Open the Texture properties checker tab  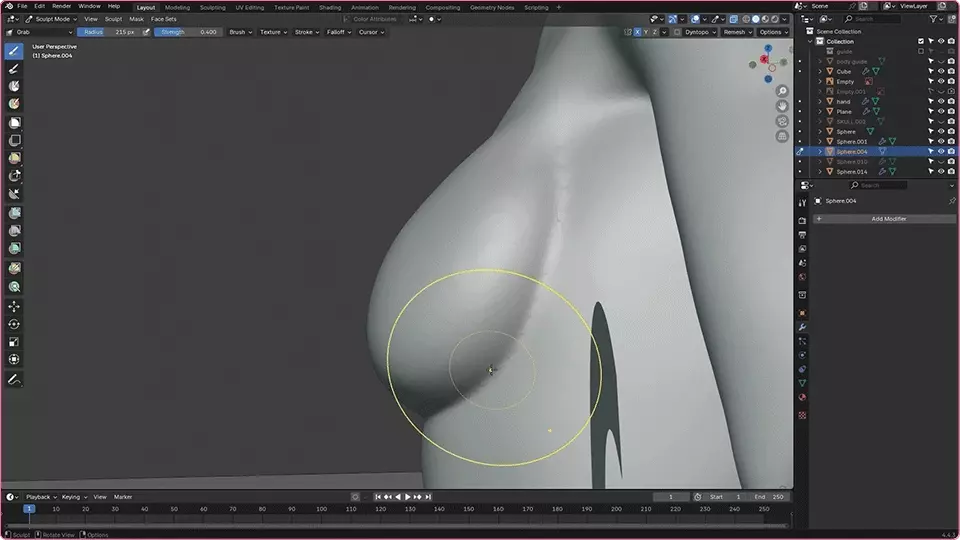click(802, 415)
